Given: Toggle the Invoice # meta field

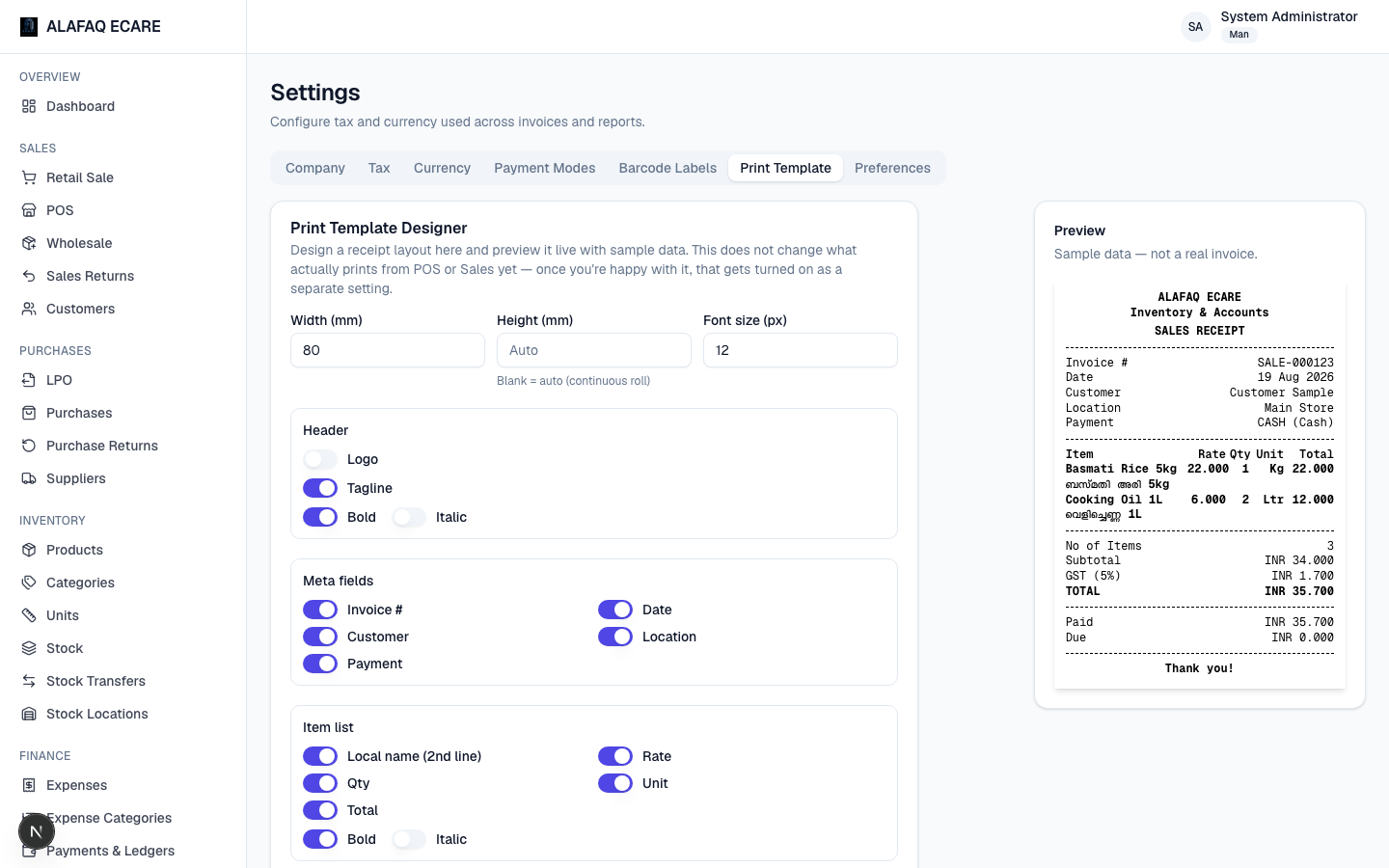Looking at the screenshot, I should 320,610.
